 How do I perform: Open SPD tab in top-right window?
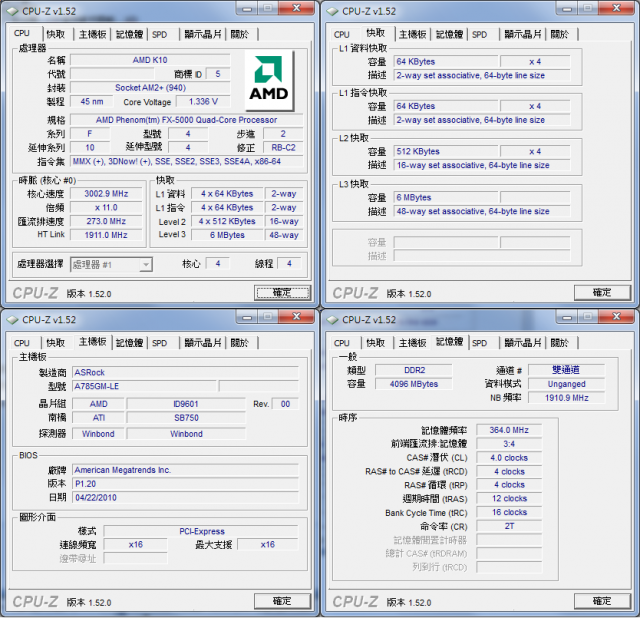coord(480,34)
